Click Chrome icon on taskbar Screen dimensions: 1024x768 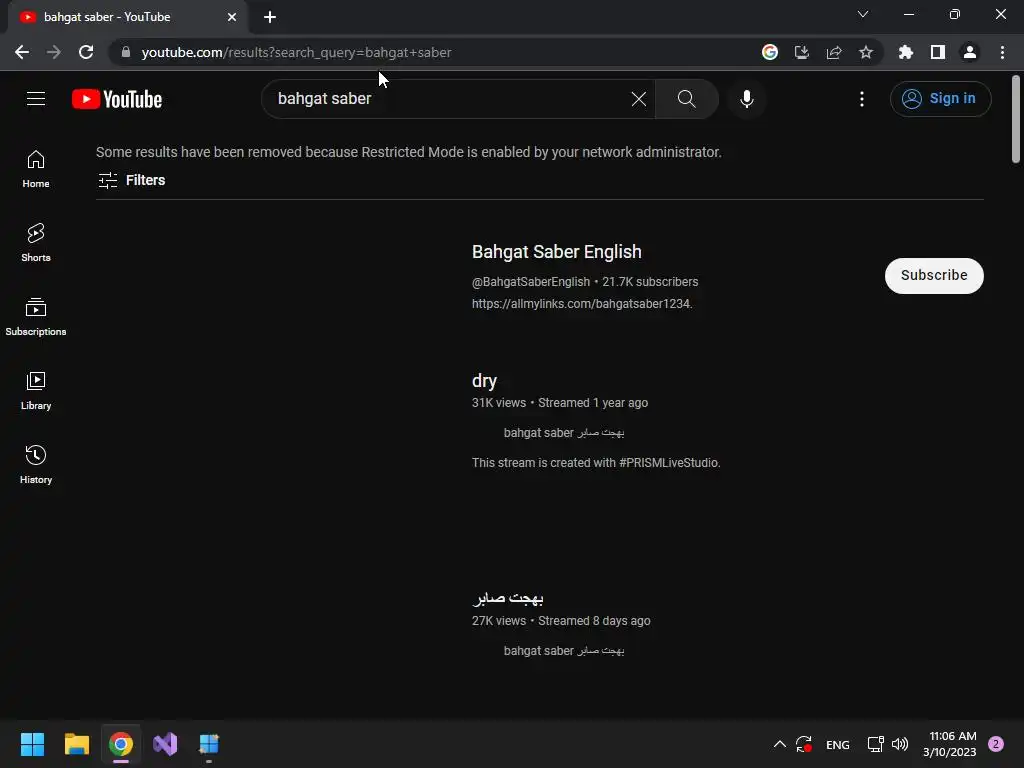[121, 744]
